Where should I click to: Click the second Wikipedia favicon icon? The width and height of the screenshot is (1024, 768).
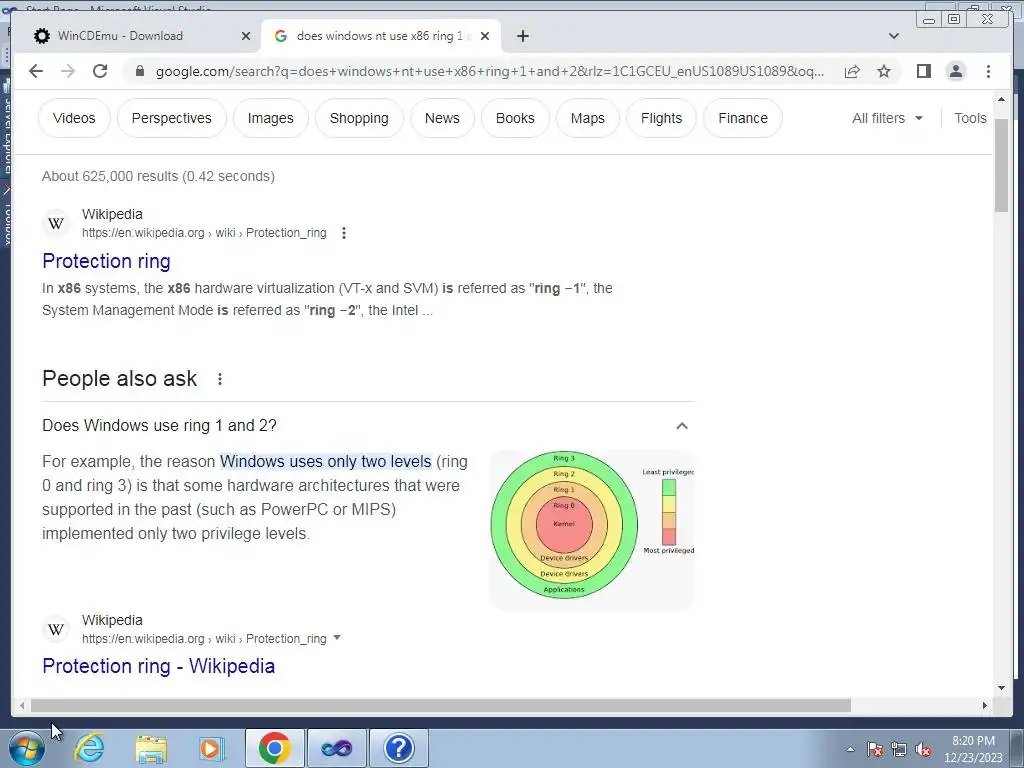coord(56,630)
